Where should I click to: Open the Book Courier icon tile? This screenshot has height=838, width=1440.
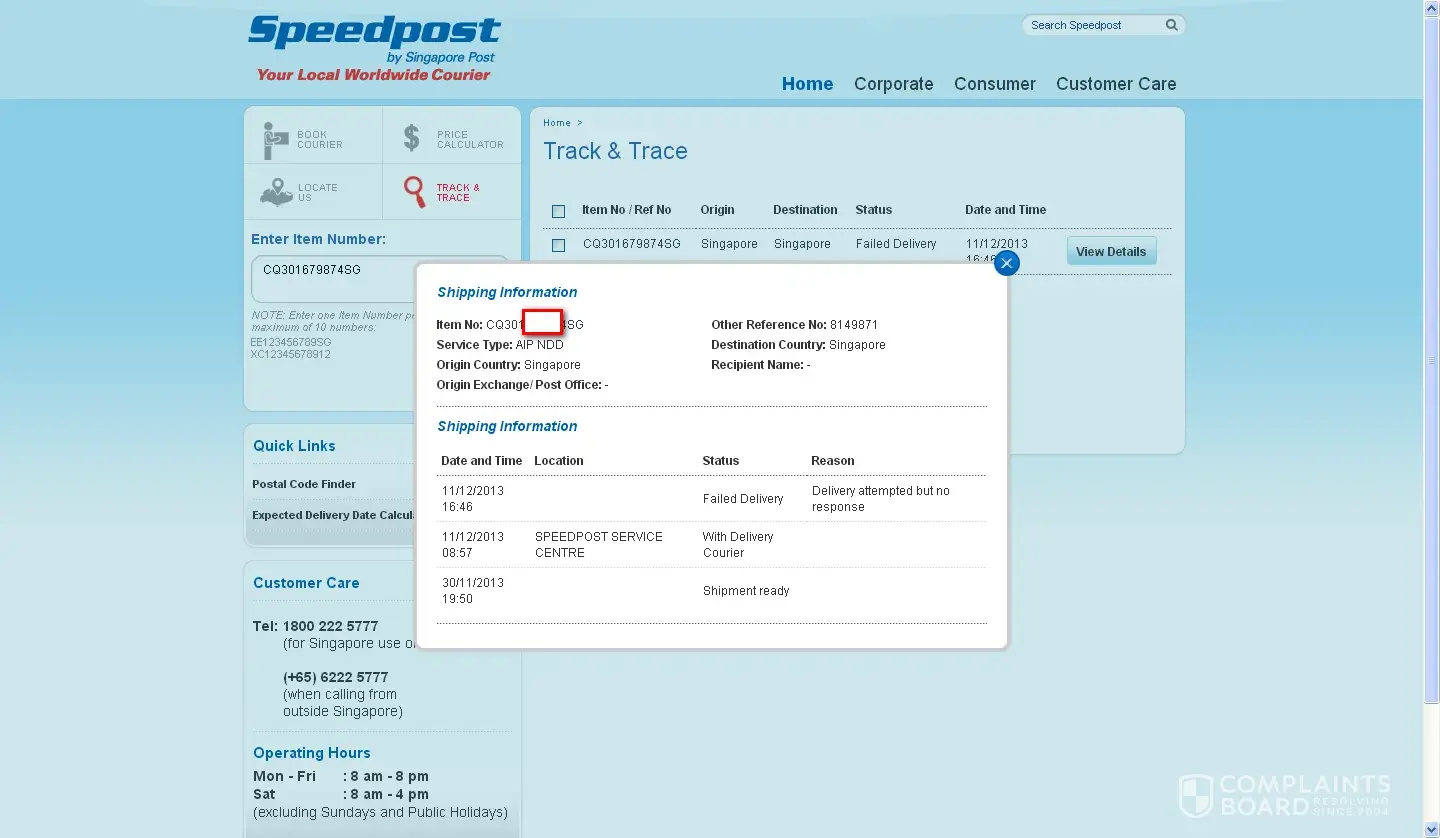(312, 135)
